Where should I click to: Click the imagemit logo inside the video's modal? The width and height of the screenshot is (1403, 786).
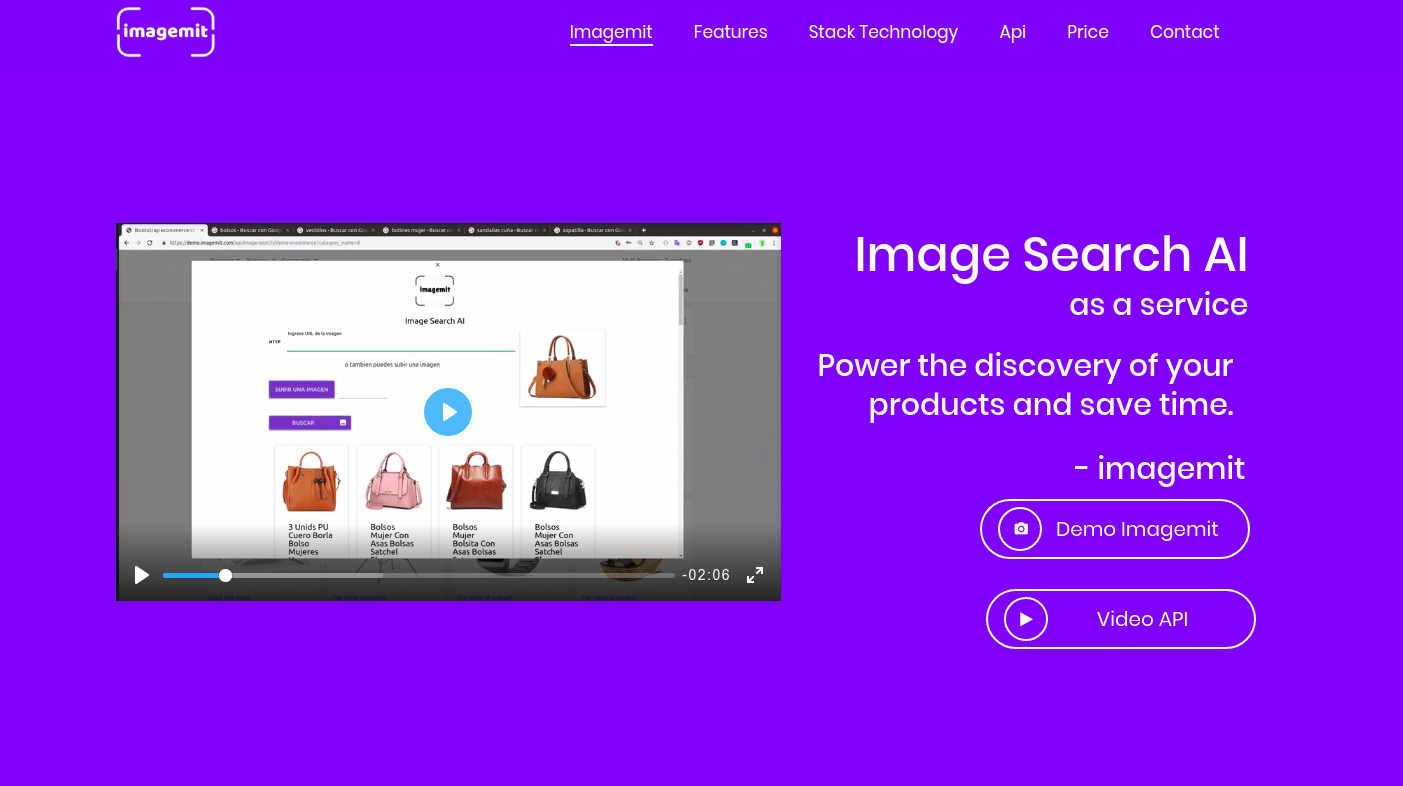436,289
